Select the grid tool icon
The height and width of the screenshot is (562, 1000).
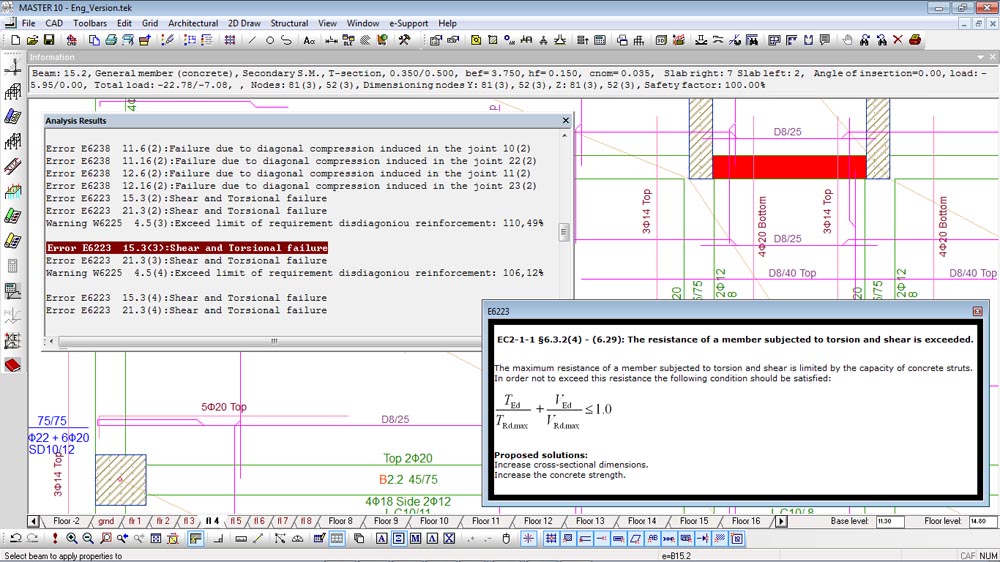[230, 40]
